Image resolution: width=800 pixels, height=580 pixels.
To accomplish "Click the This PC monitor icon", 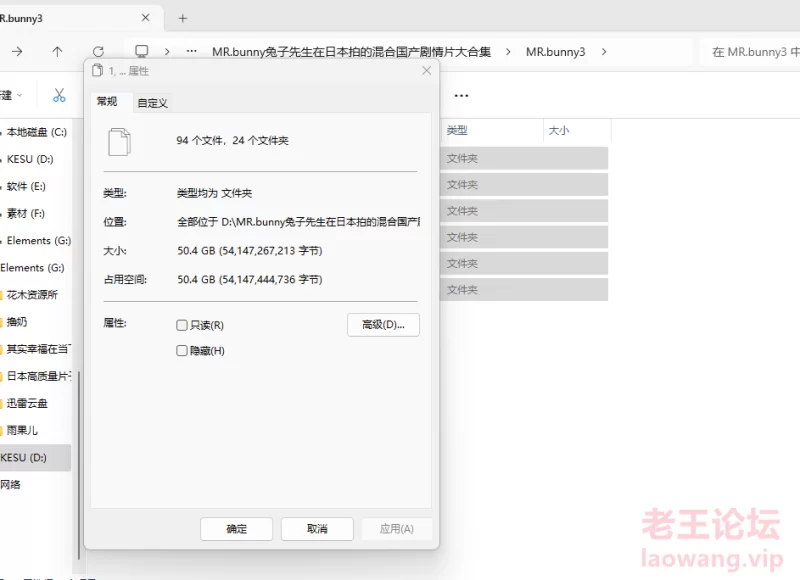I will [x=141, y=51].
